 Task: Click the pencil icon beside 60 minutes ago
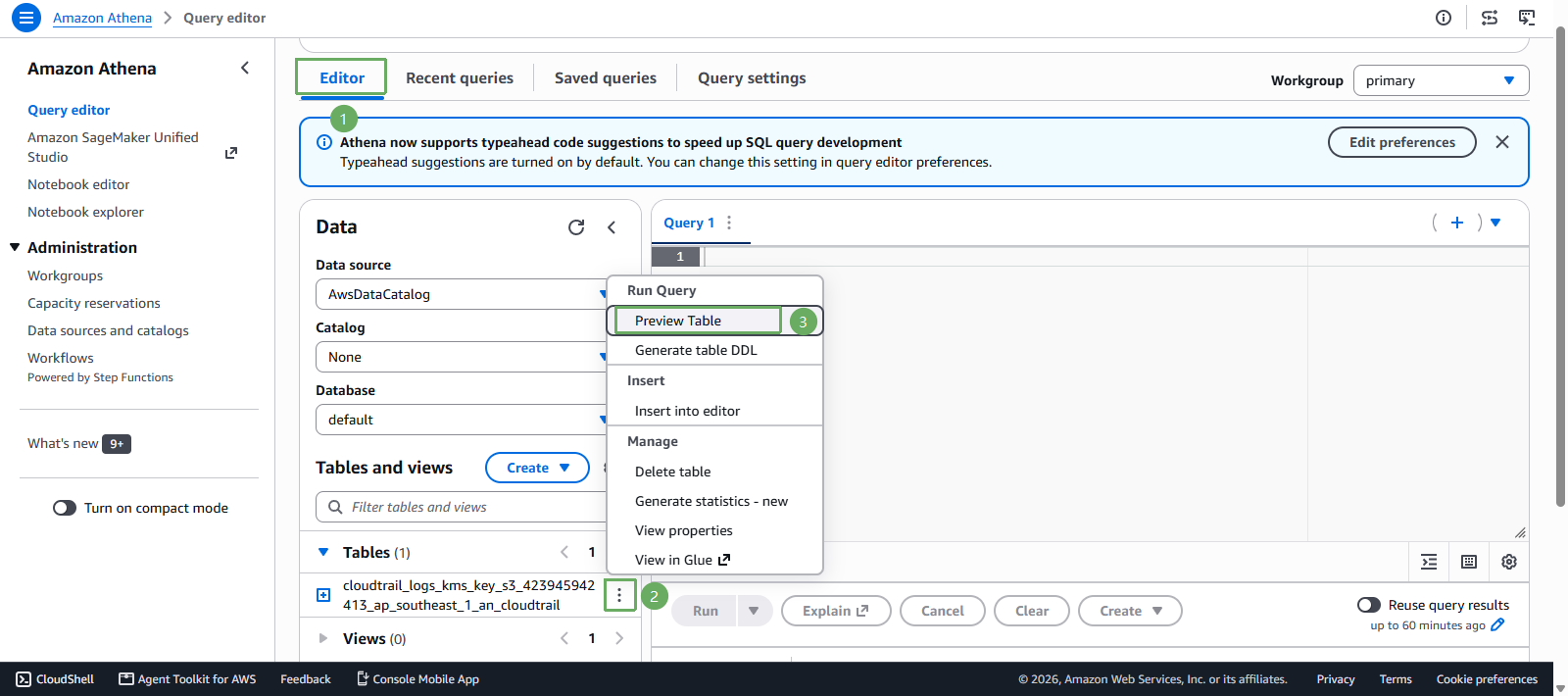pyautogui.click(x=1497, y=625)
